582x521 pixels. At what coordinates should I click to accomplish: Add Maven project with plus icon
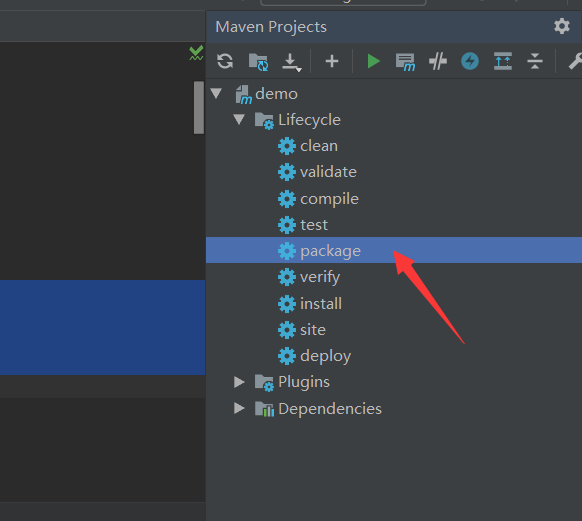click(x=332, y=61)
